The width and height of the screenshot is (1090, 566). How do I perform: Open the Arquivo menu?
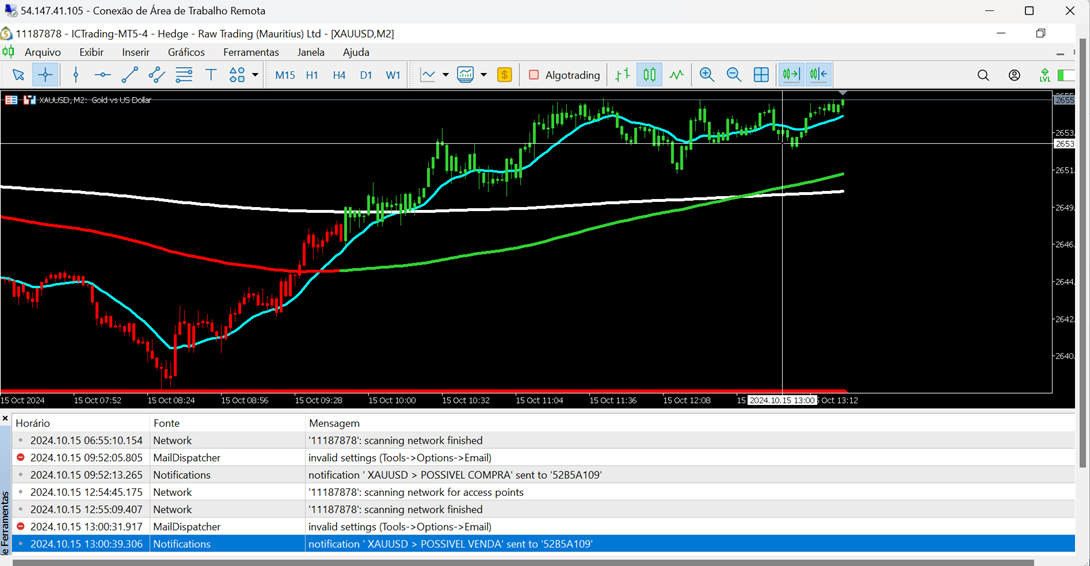(42, 52)
